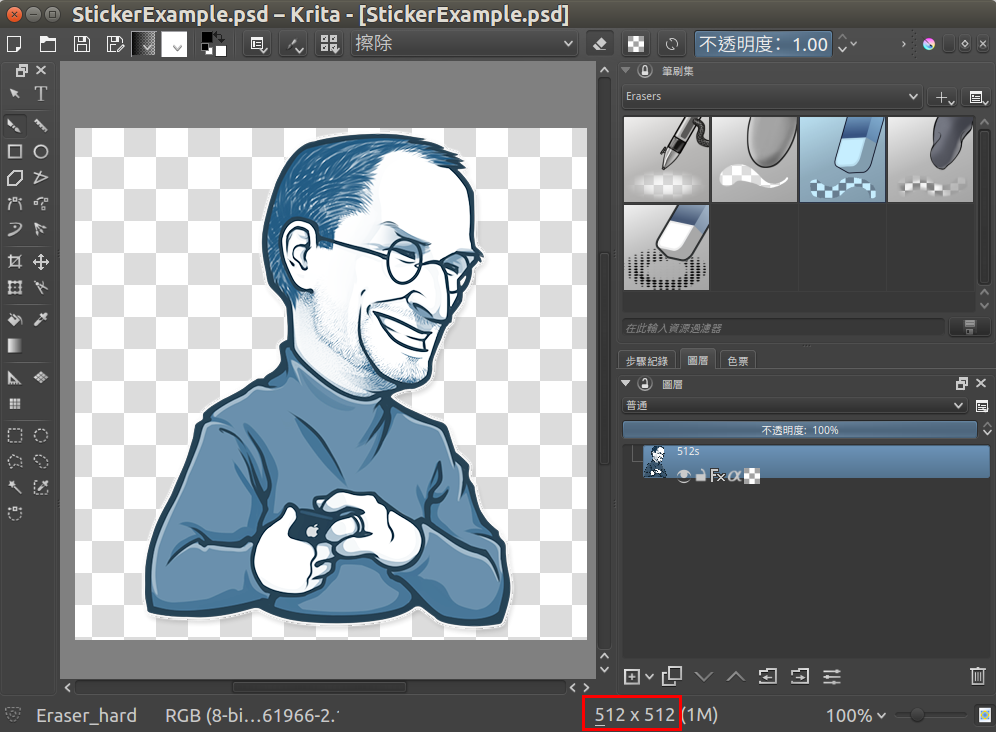Select the Text tool in toolbox
The width and height of the screenshot is (996, 732).
click(41, 94)
